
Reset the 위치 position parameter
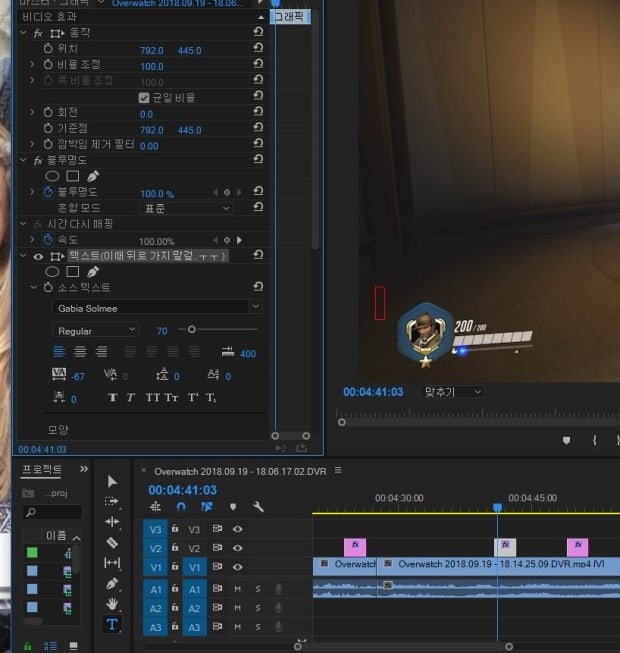coord(258,48)
